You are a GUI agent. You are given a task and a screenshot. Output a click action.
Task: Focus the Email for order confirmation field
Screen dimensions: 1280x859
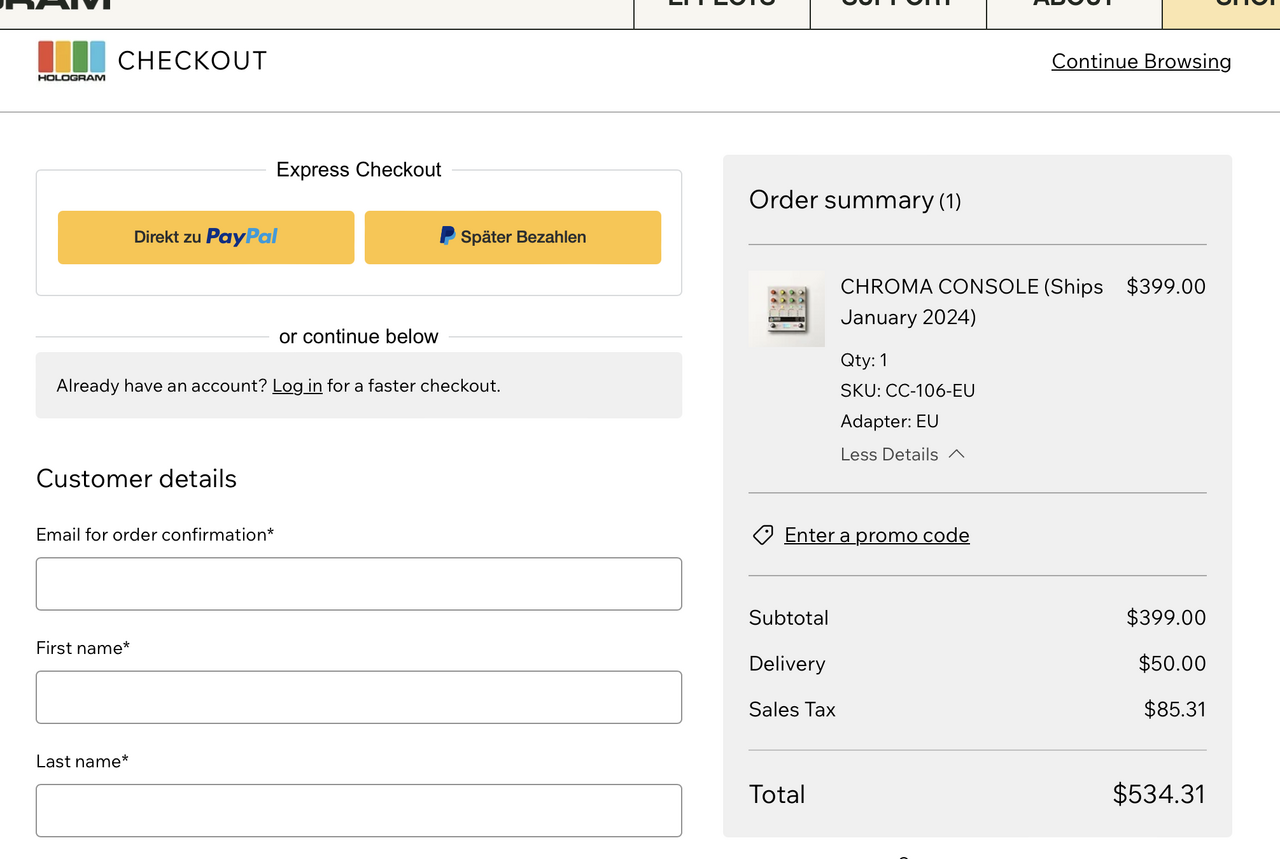359,584
